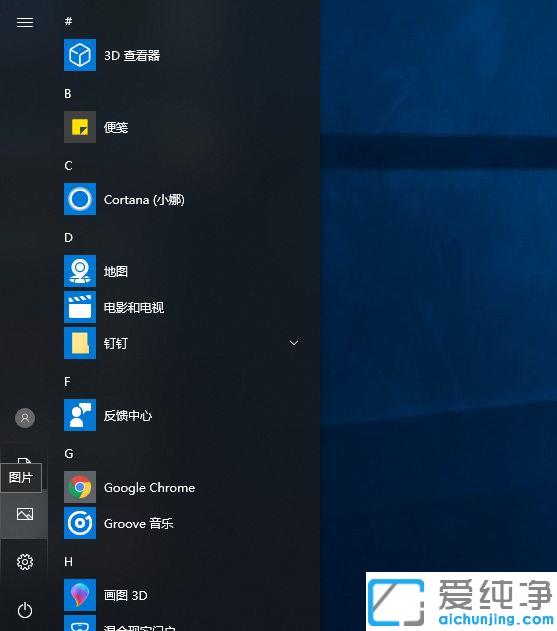Select the 画图 3D text label

(126, 595)
